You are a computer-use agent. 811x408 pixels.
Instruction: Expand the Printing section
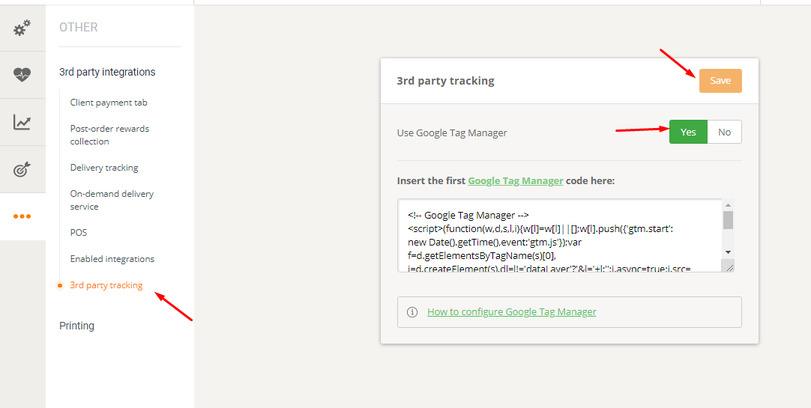tap(77, 326)
